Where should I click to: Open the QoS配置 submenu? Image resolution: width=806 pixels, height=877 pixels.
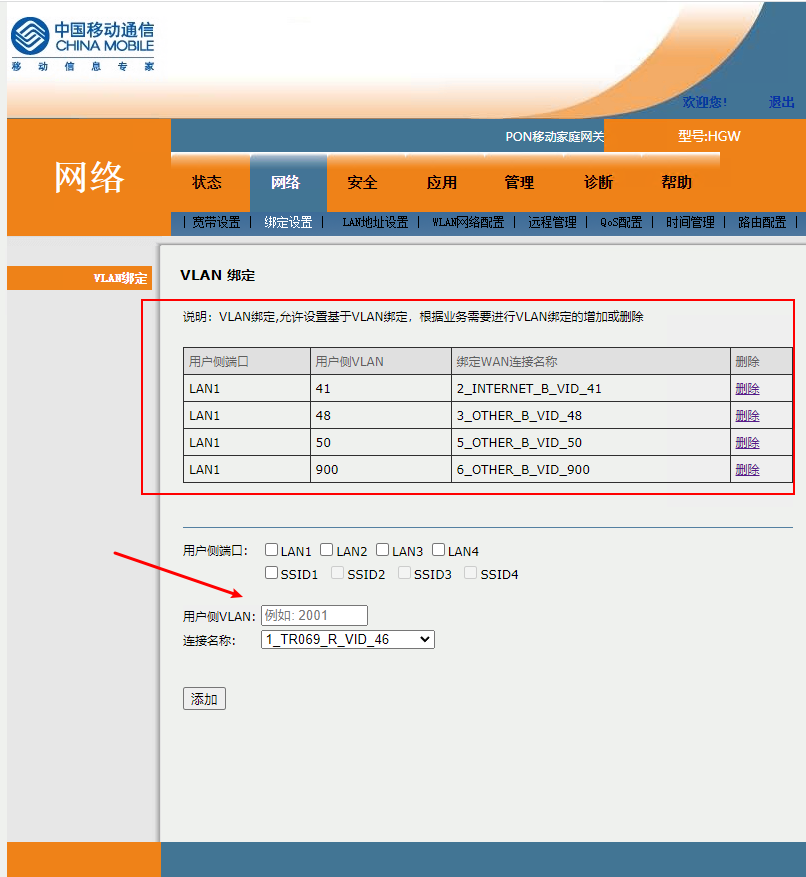pyautogui.click(x=621, y=222)
